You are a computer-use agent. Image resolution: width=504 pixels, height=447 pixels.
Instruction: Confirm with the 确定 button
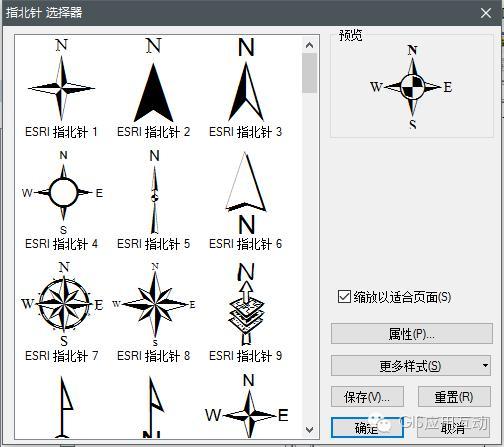click(x=367, y=428)
